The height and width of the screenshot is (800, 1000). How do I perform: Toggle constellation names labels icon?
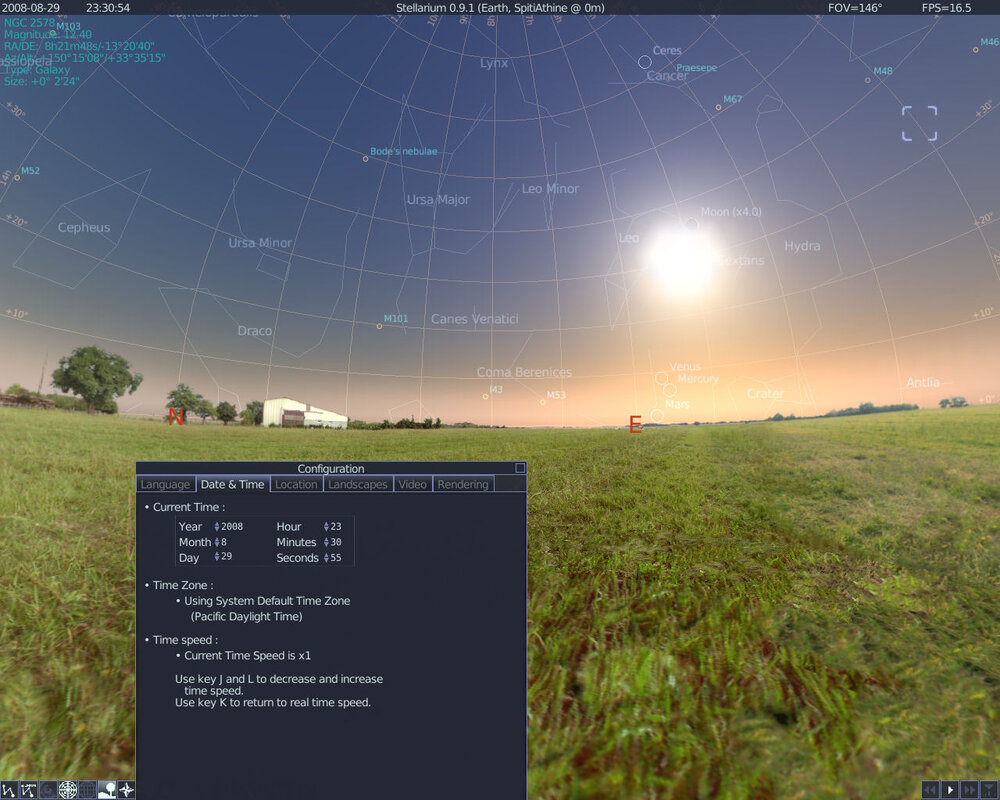pos(28,790)
